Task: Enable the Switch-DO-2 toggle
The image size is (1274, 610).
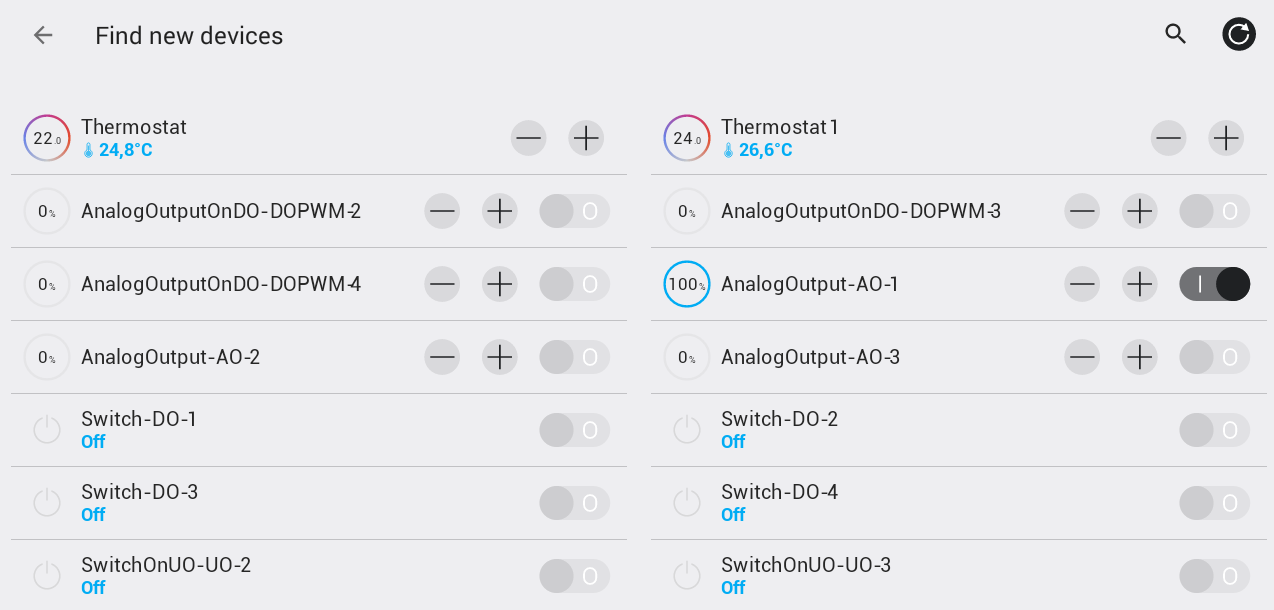Action: click(x=1214, y=430)
